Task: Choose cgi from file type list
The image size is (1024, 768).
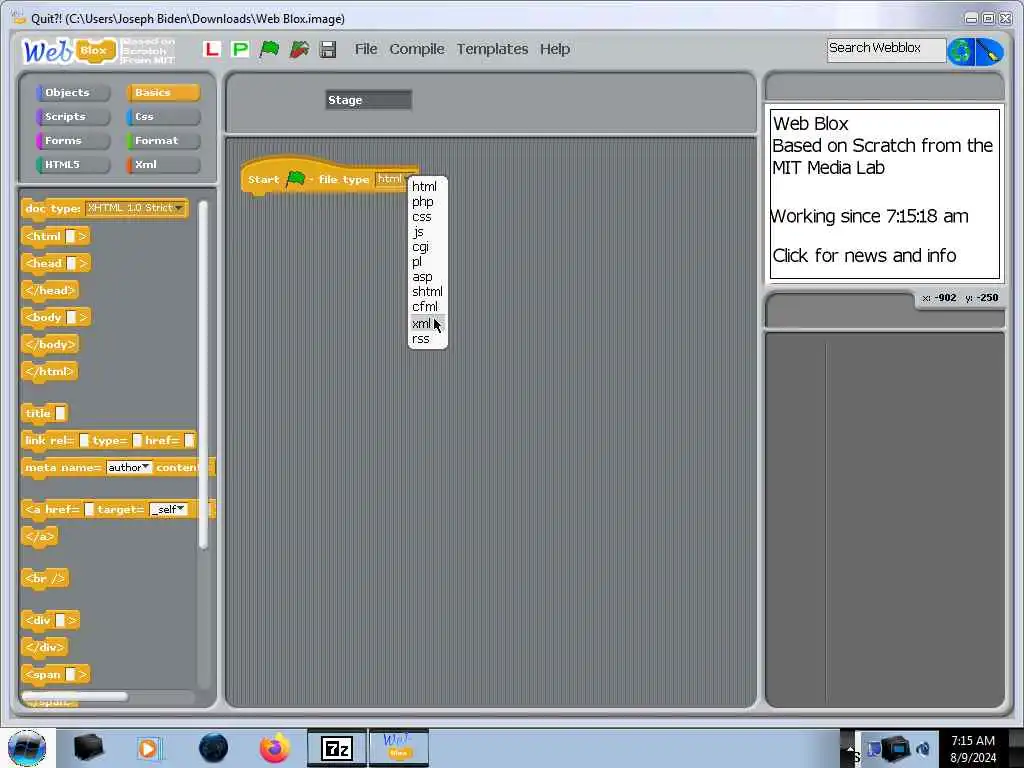Action: [421, 247]
